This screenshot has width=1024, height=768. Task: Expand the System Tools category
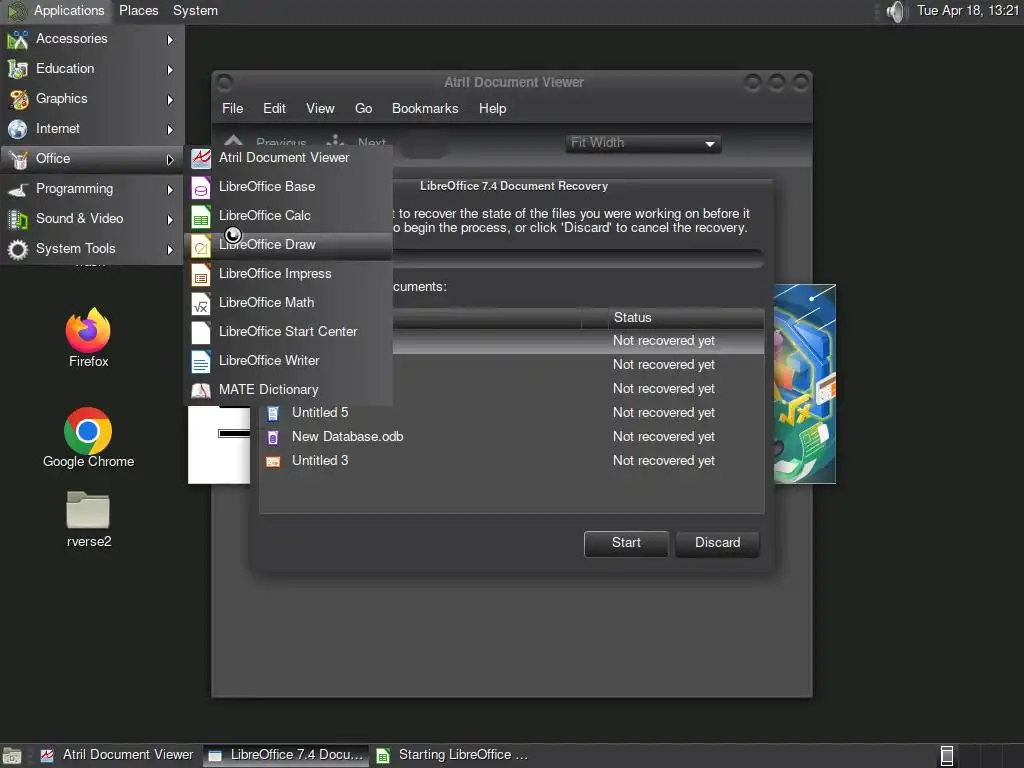point(91,249)
